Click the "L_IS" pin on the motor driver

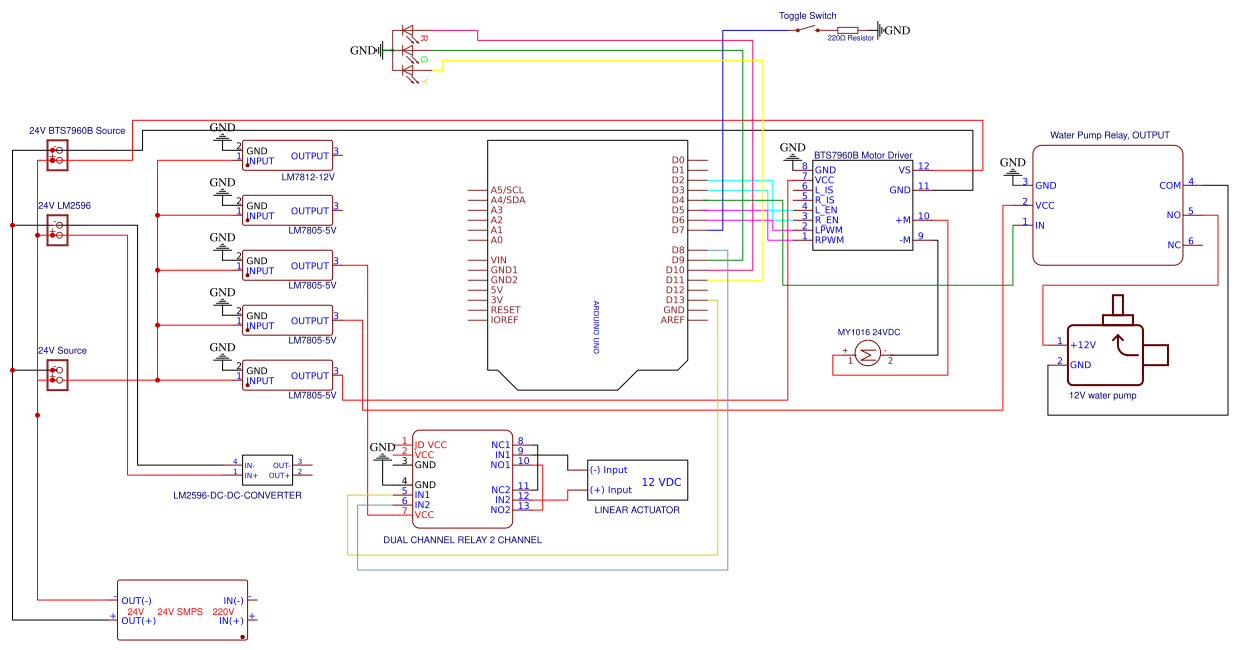point(825,190)
